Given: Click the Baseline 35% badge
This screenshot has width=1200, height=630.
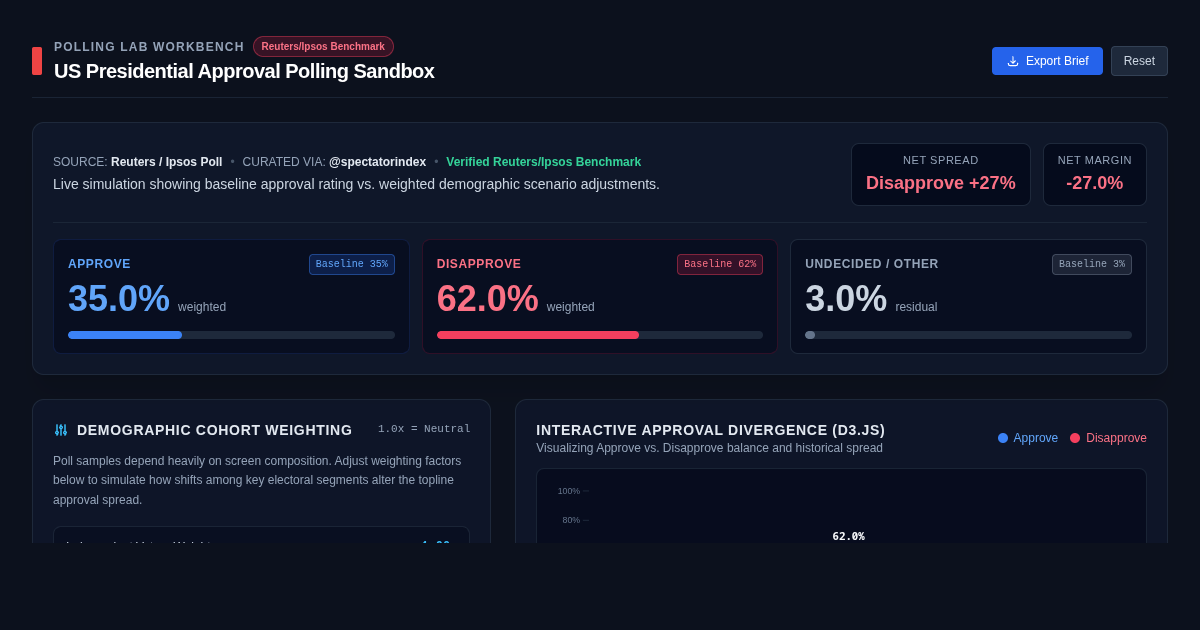Looking at the screenshot, I should point(352,264).
